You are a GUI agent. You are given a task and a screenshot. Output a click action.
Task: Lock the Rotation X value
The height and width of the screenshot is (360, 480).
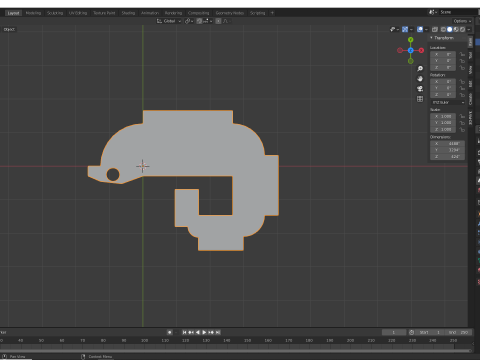(x=462, y=82)
